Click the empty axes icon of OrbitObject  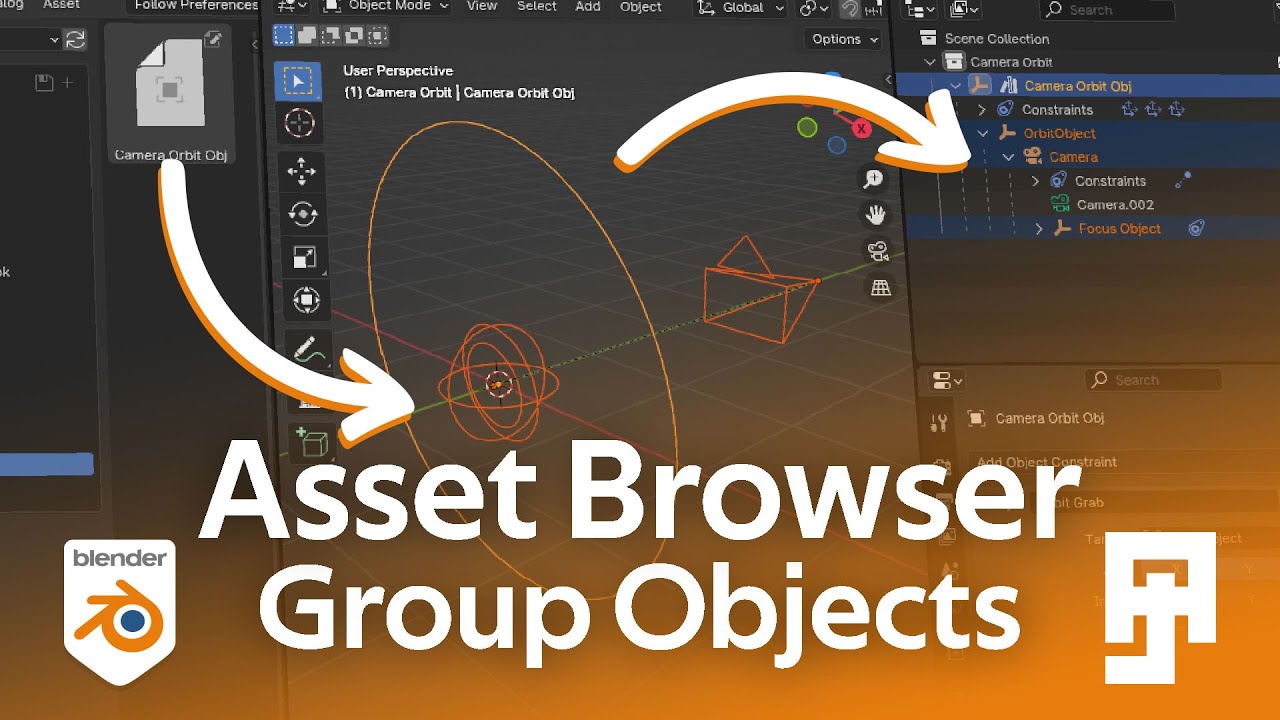point(1008,133)
